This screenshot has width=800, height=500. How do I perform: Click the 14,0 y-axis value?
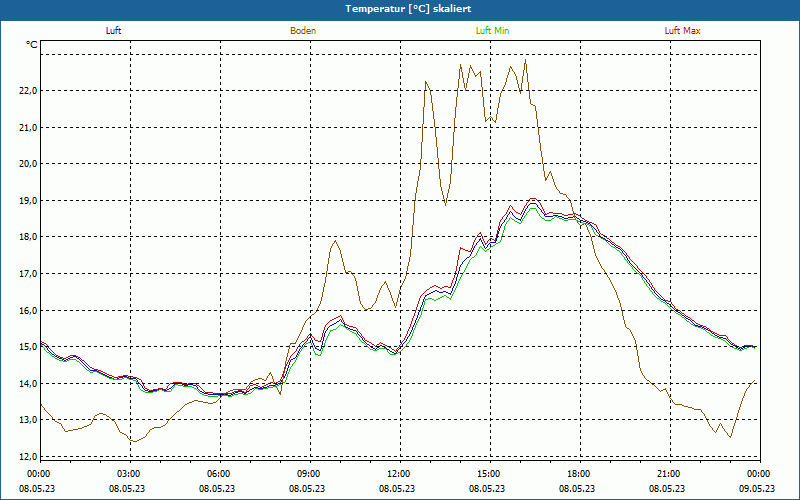29,383
